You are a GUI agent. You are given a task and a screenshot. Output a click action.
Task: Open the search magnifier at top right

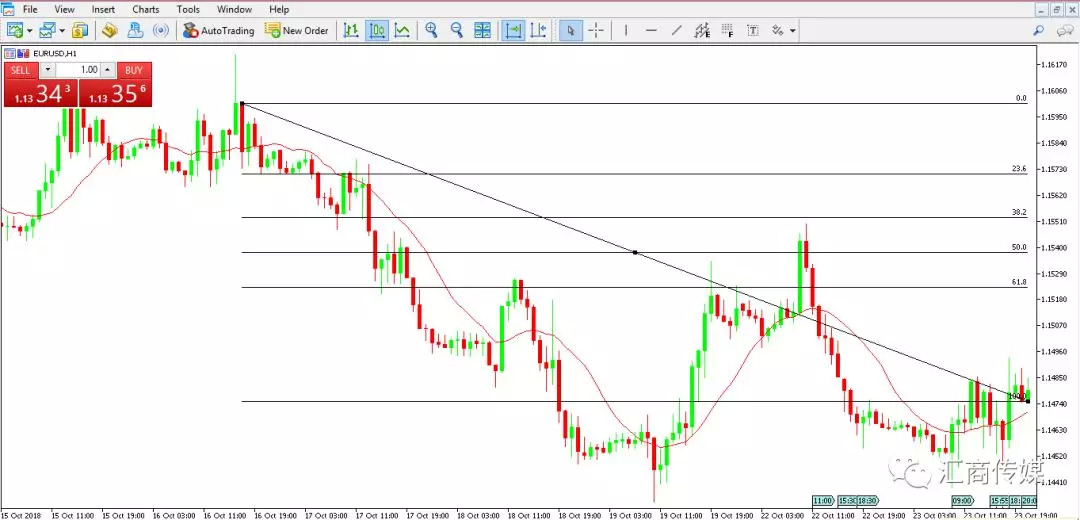[x=1039, y=30]
